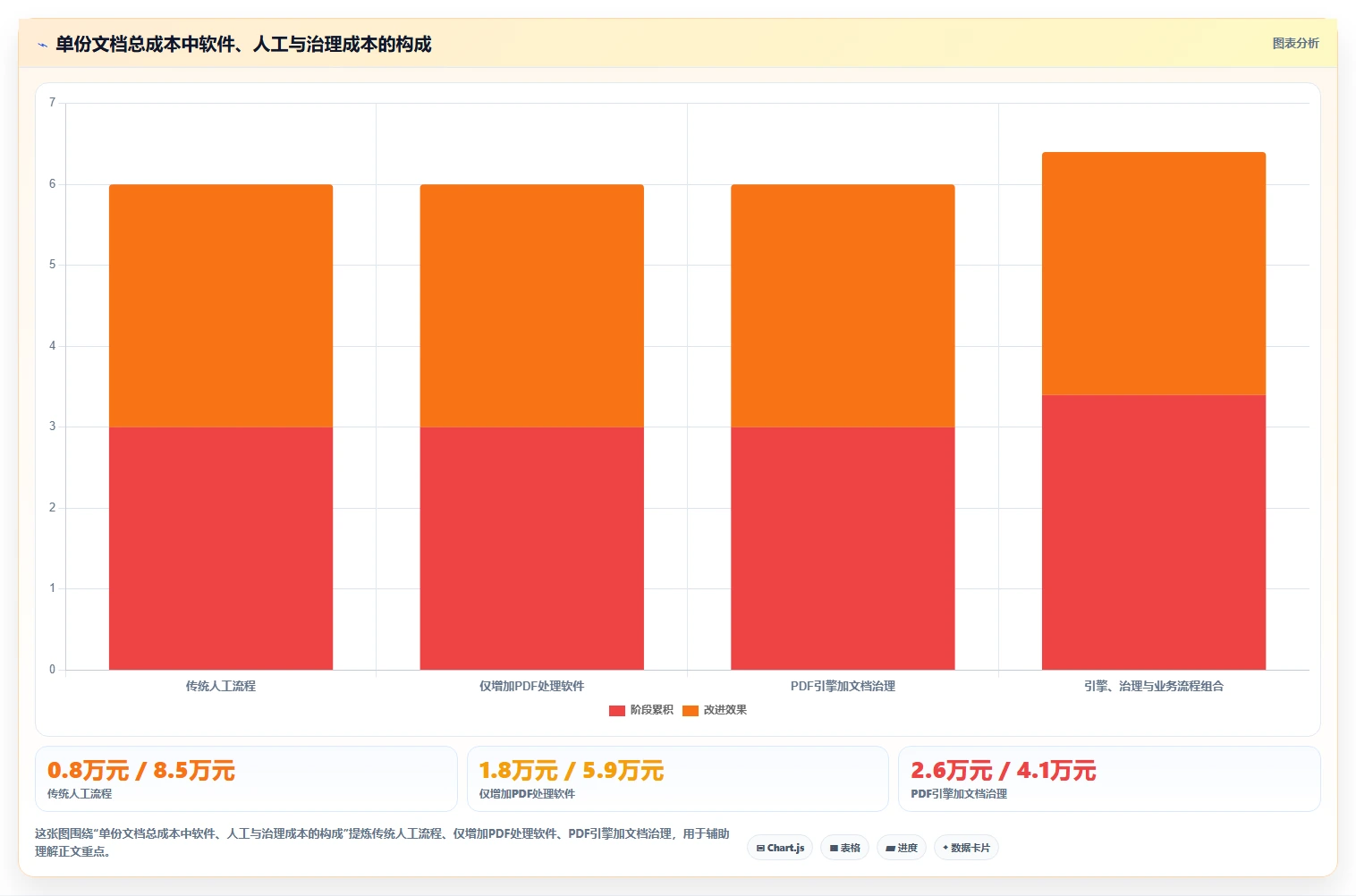Click the orange bar for PDF引擎加文档治理
The height and width of the screenshot is (896, 1356).
[843, 306]
